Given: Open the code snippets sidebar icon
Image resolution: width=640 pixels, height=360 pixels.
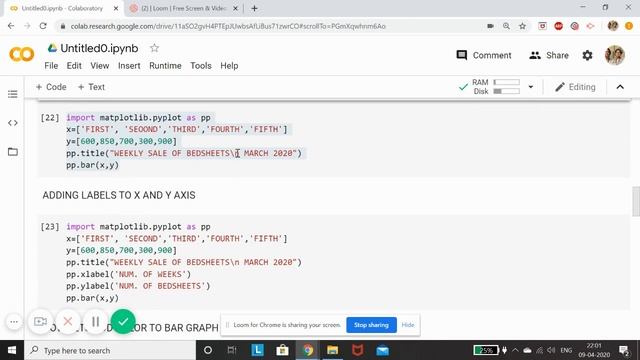Looking at the screenshot, I should click(x=13, y=123).
